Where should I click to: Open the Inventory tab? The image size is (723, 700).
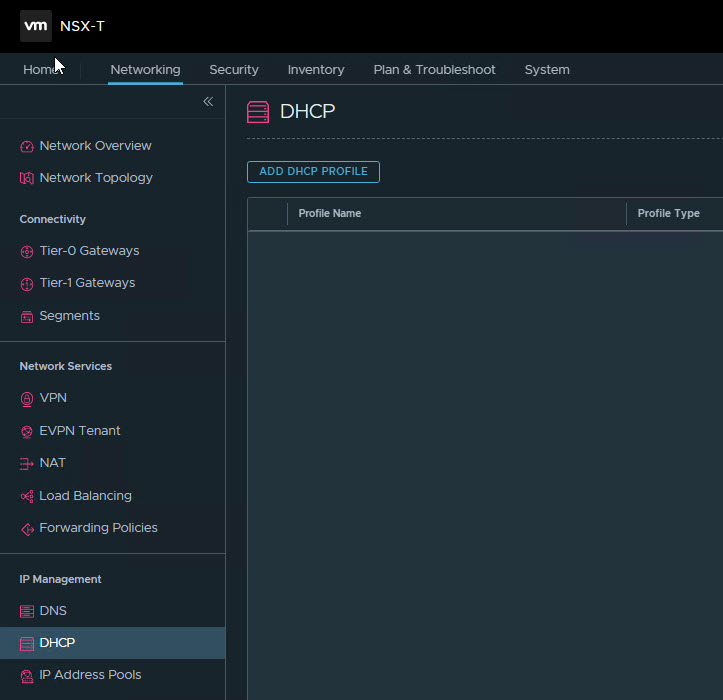point(316,70)
